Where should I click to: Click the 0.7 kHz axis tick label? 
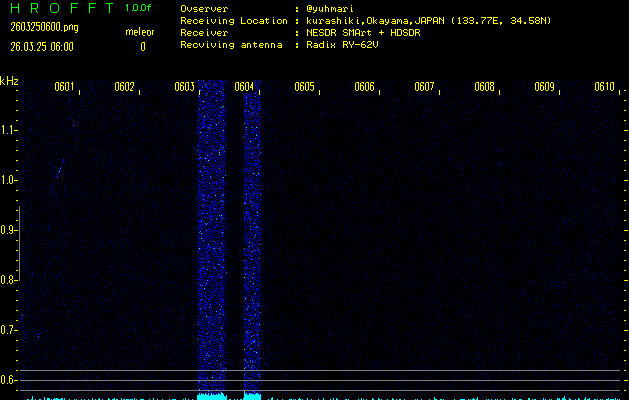point(7,330)
